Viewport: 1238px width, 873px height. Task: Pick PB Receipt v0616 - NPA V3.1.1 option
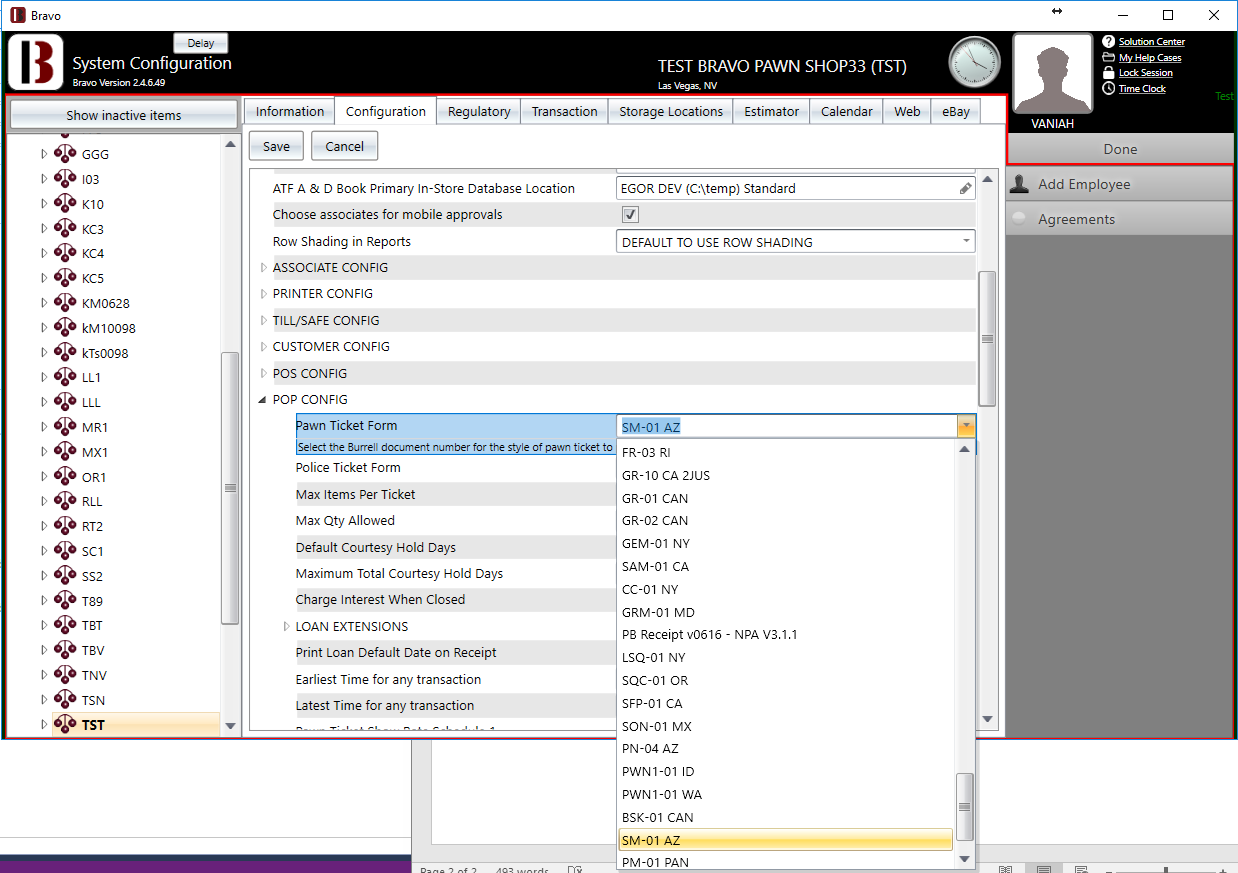[710, 635]
